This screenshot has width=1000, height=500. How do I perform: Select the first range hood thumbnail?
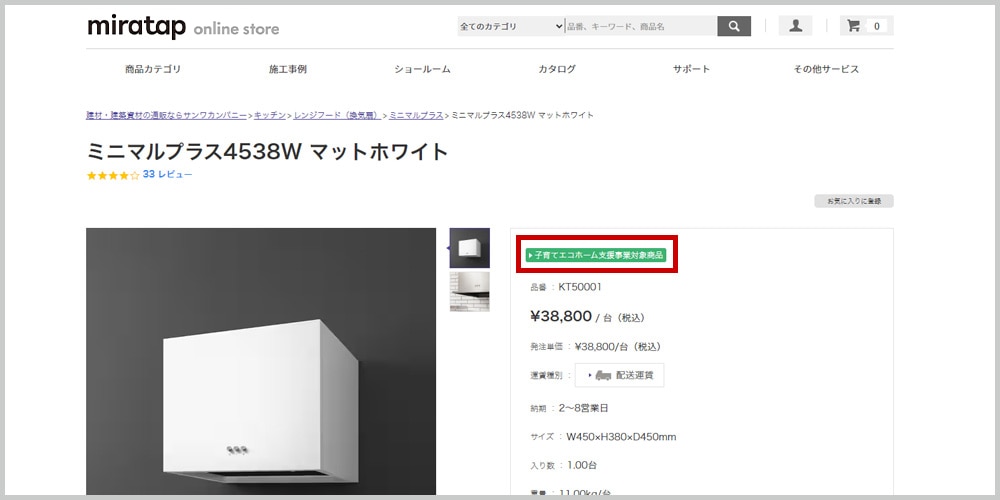coord(469,247)
